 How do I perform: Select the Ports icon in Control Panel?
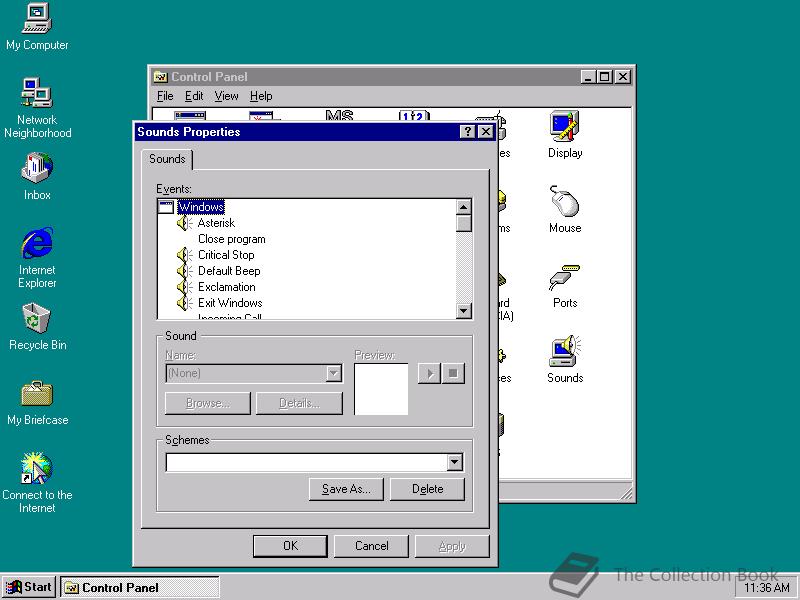(x=565, y=286)
